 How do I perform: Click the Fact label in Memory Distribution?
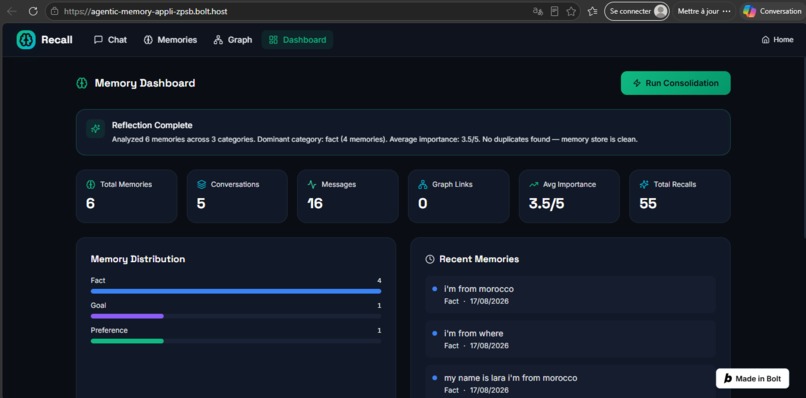(x=98, y=280)
